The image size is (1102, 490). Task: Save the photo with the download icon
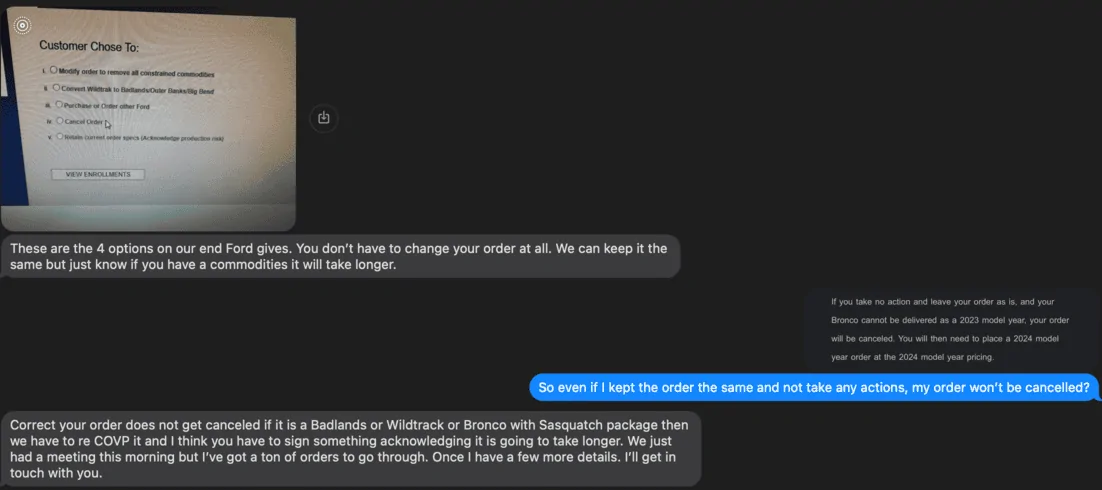pyautogui.click(x=323, y=117)
